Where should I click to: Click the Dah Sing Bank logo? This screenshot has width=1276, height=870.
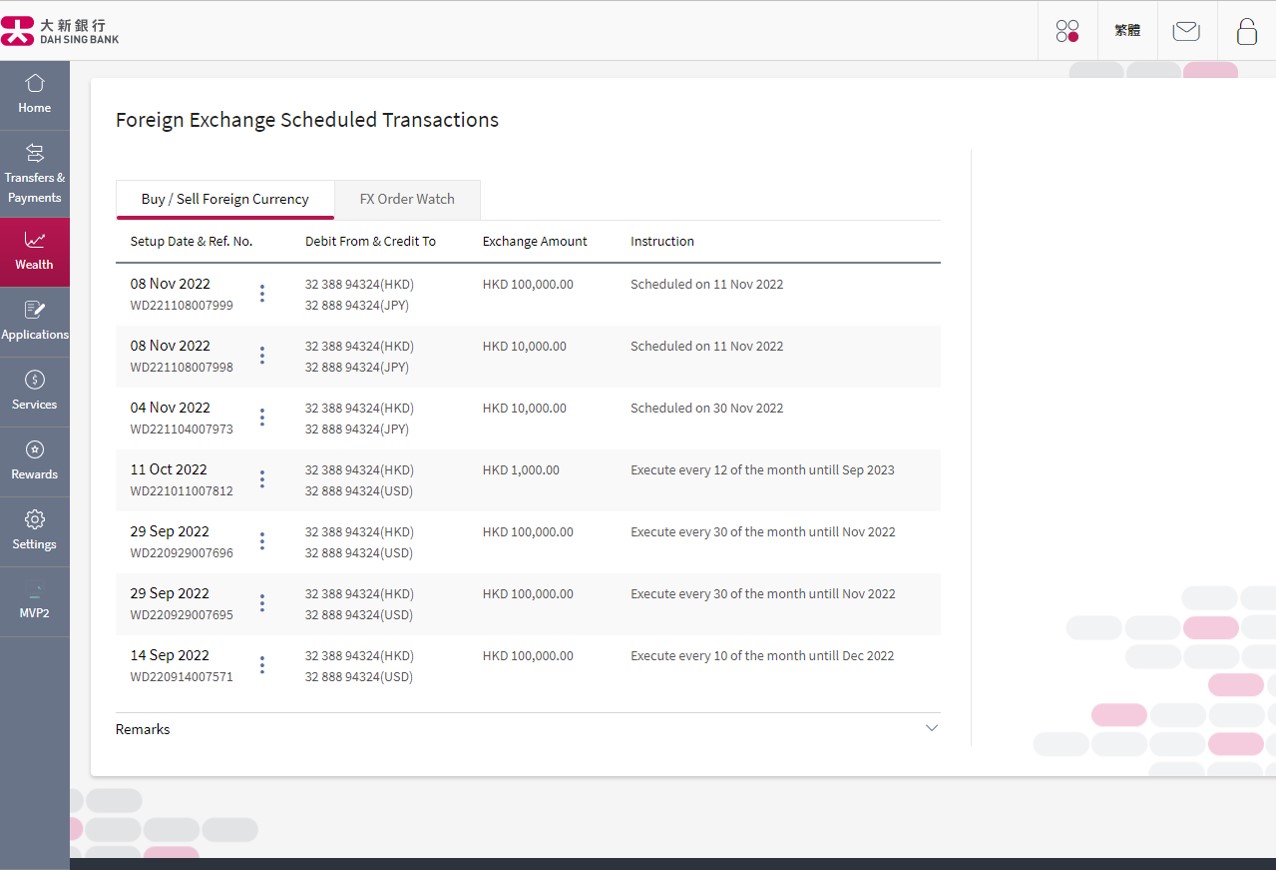(60, 31)
